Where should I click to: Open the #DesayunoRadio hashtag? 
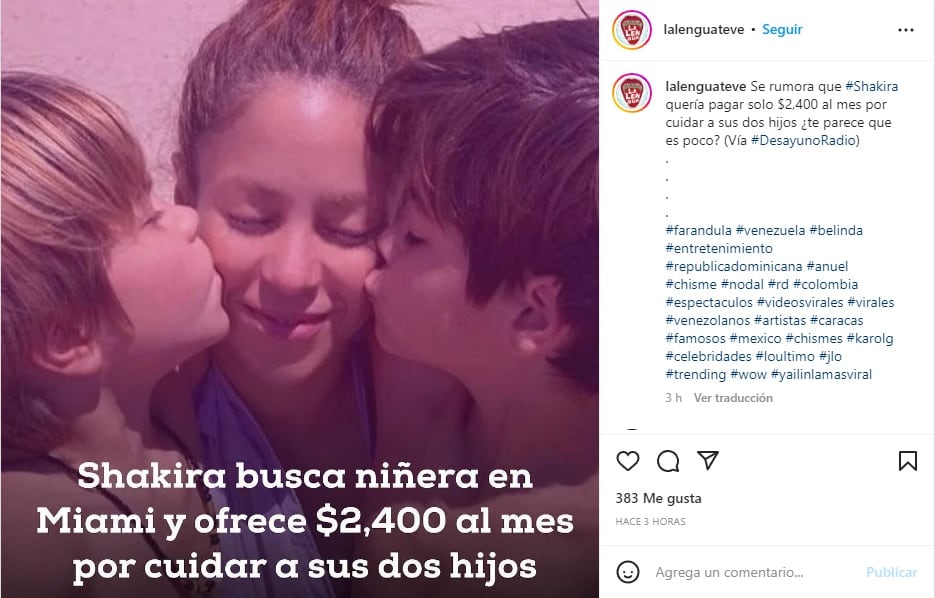[x=803, y=141]
